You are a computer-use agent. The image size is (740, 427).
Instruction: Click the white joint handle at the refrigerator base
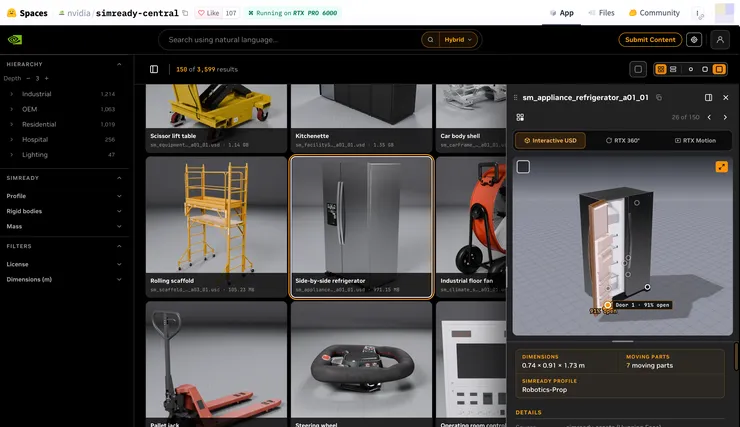[x=647, y=287]
